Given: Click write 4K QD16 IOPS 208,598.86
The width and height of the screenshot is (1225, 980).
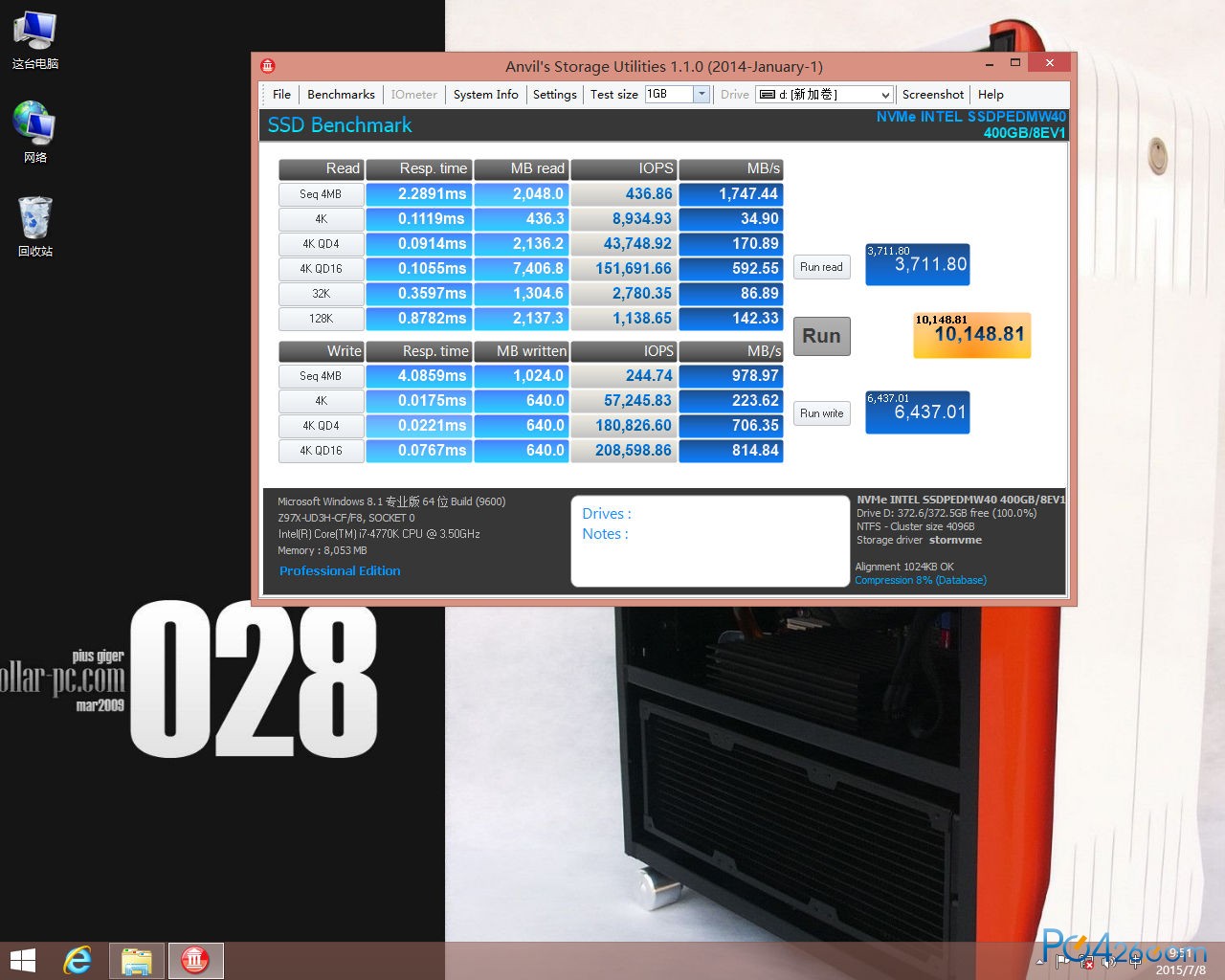Looking at the screenshot, I should click(x=624, y=451).
